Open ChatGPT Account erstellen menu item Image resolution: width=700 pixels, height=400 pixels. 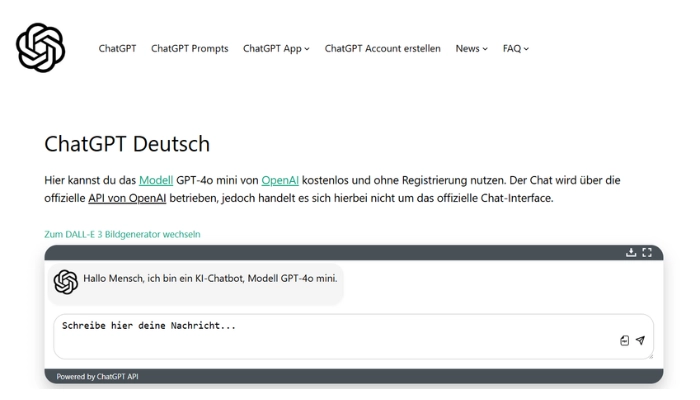tap(383, 48)
